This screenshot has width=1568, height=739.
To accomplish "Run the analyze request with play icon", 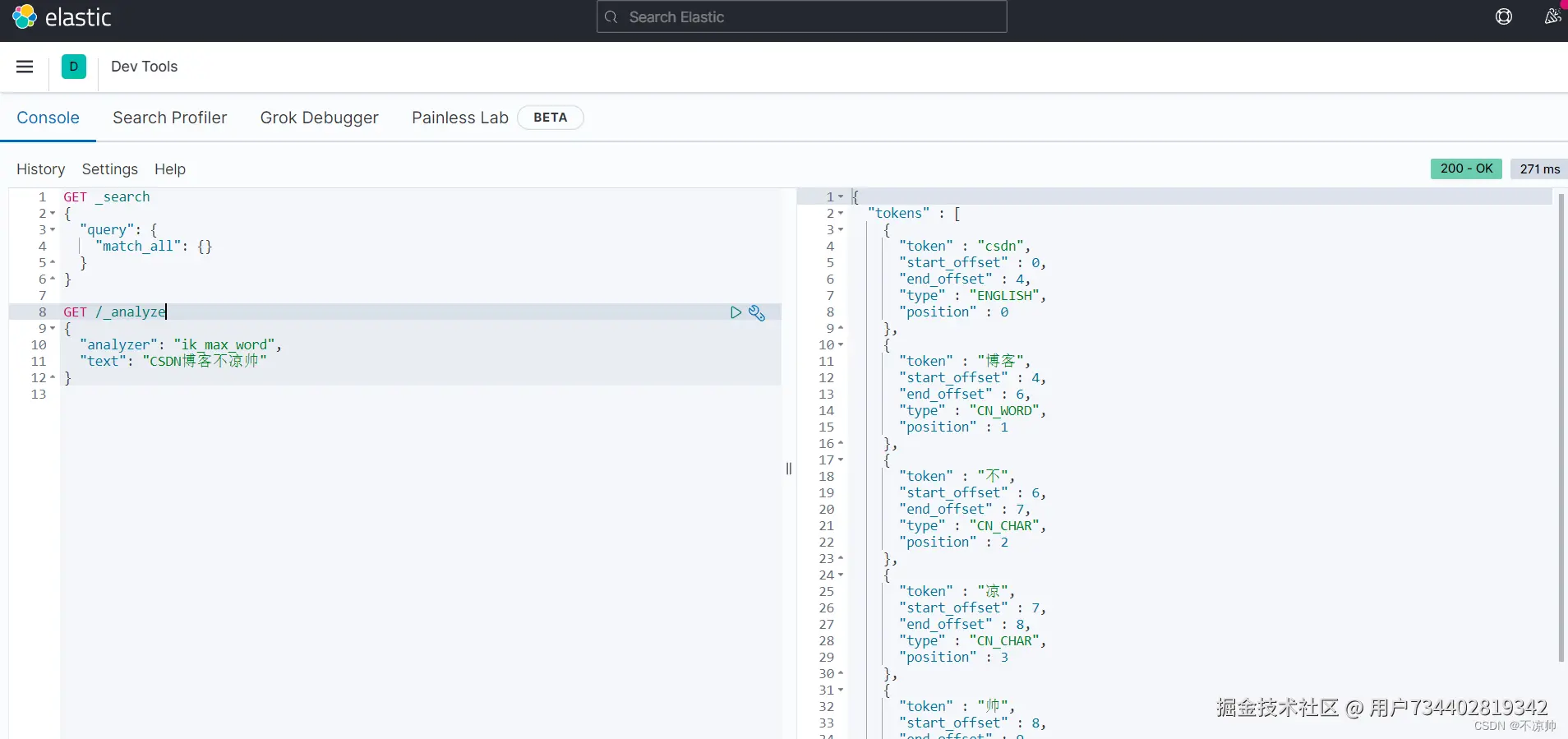I will tap(736, 312).
